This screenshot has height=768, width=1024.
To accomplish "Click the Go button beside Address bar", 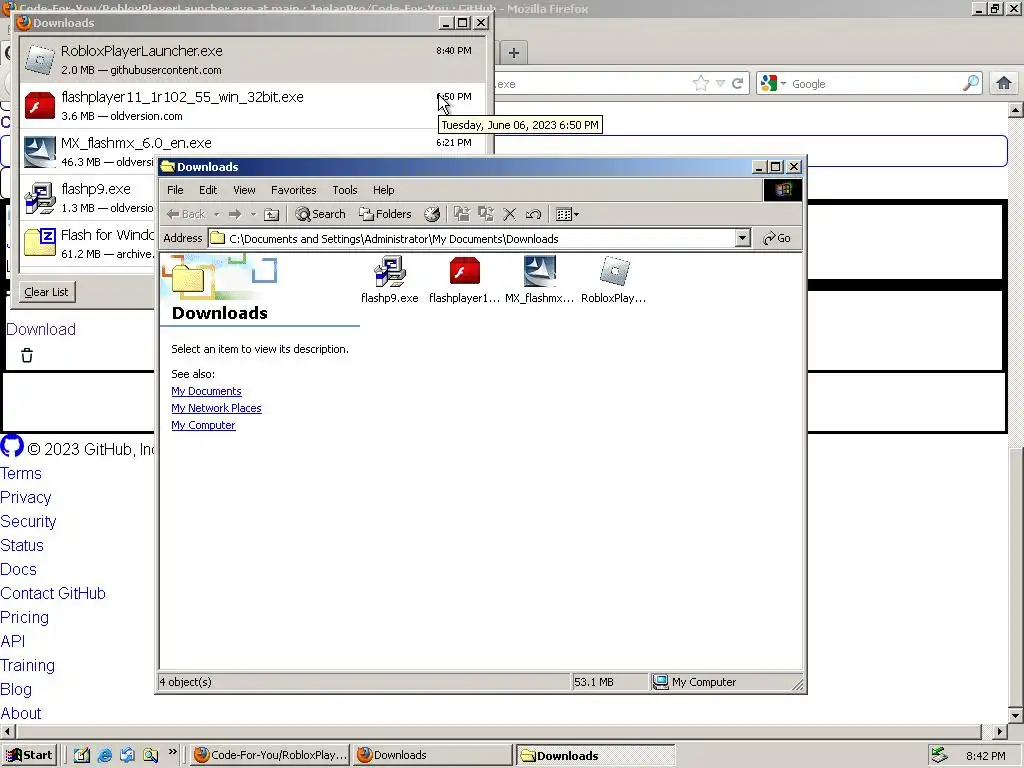I will click(777, 238).
